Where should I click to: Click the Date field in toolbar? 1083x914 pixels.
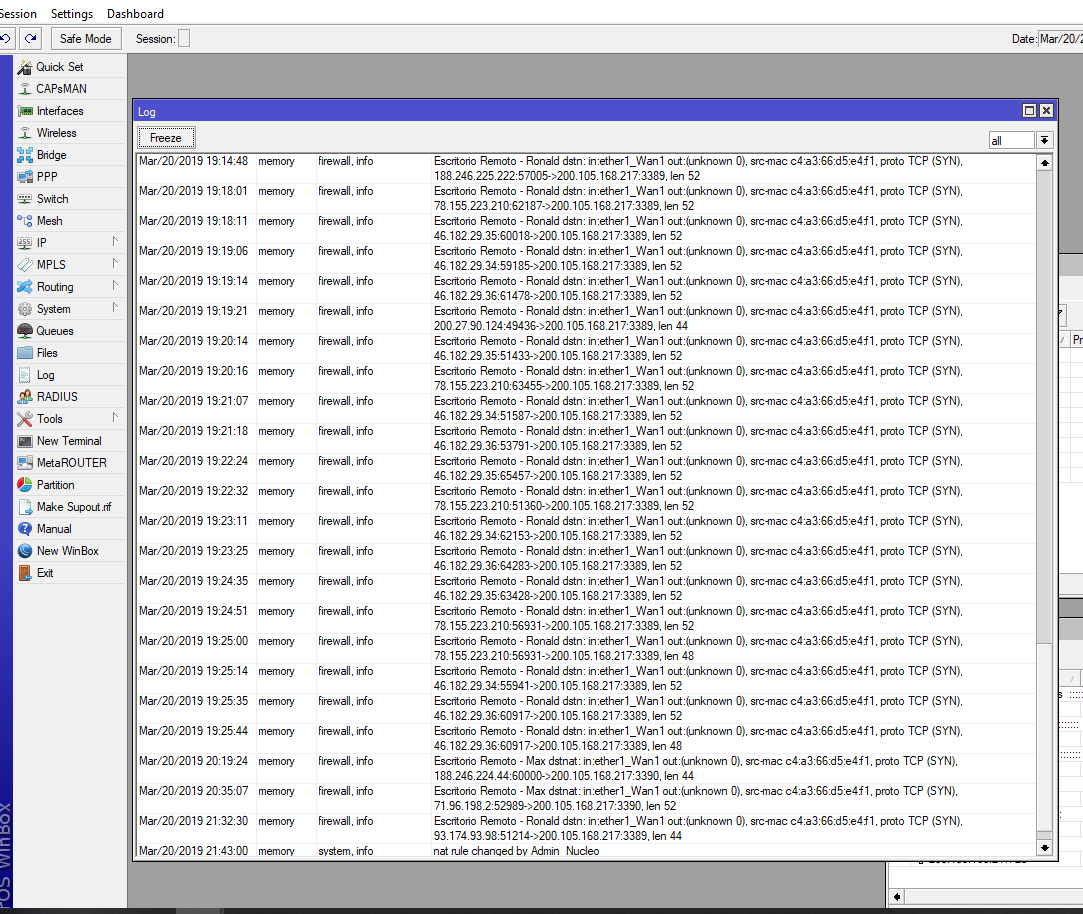pyautogui.click(x=1060, y=39)
